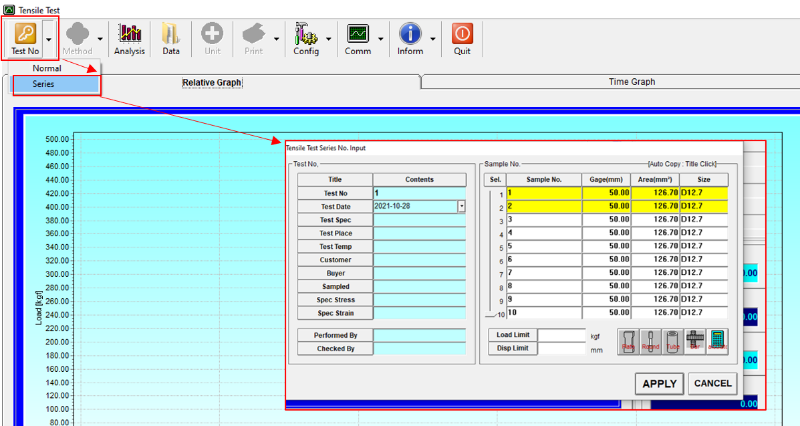800x426 pixels.
Task: Expand the Comm dropdown arrow
Action: click(x=381, y=39)
